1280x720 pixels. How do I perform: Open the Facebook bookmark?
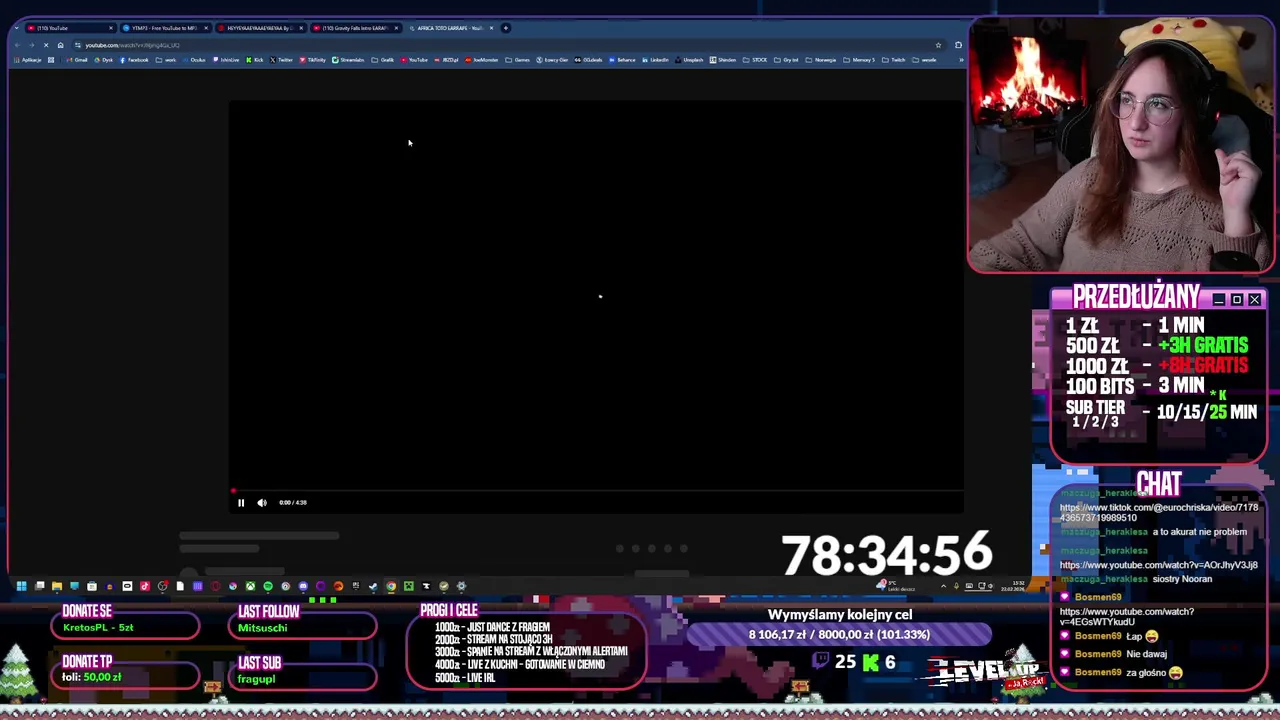(134, 60)
